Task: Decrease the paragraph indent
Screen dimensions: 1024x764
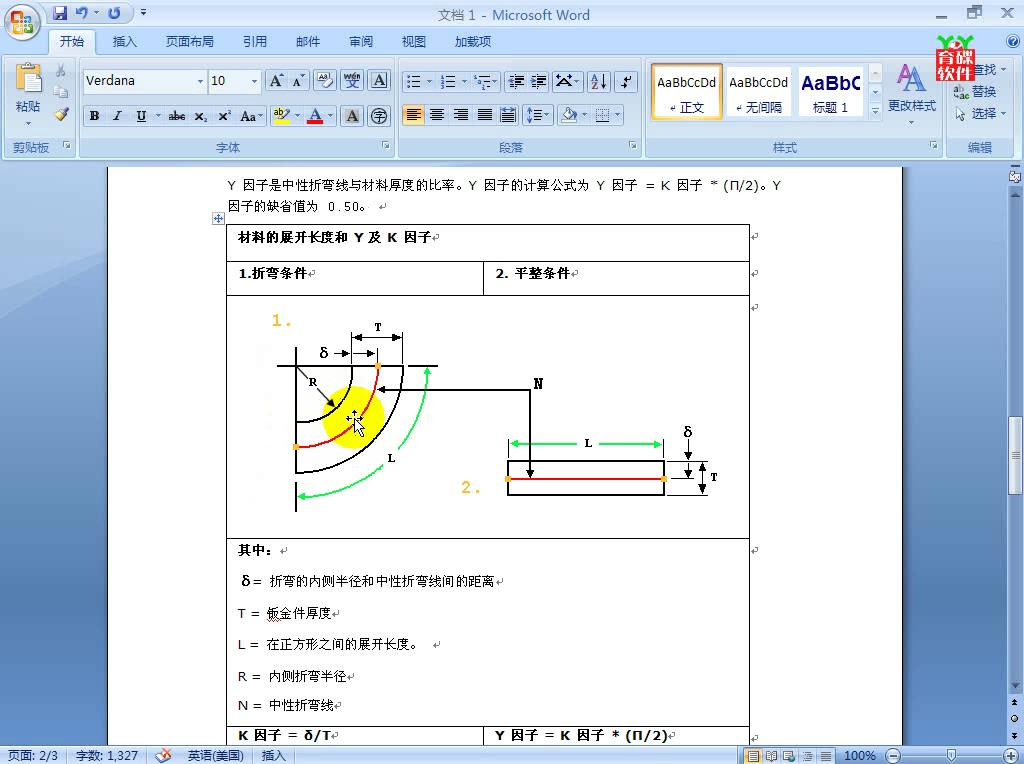Action: tap(516, 82)
